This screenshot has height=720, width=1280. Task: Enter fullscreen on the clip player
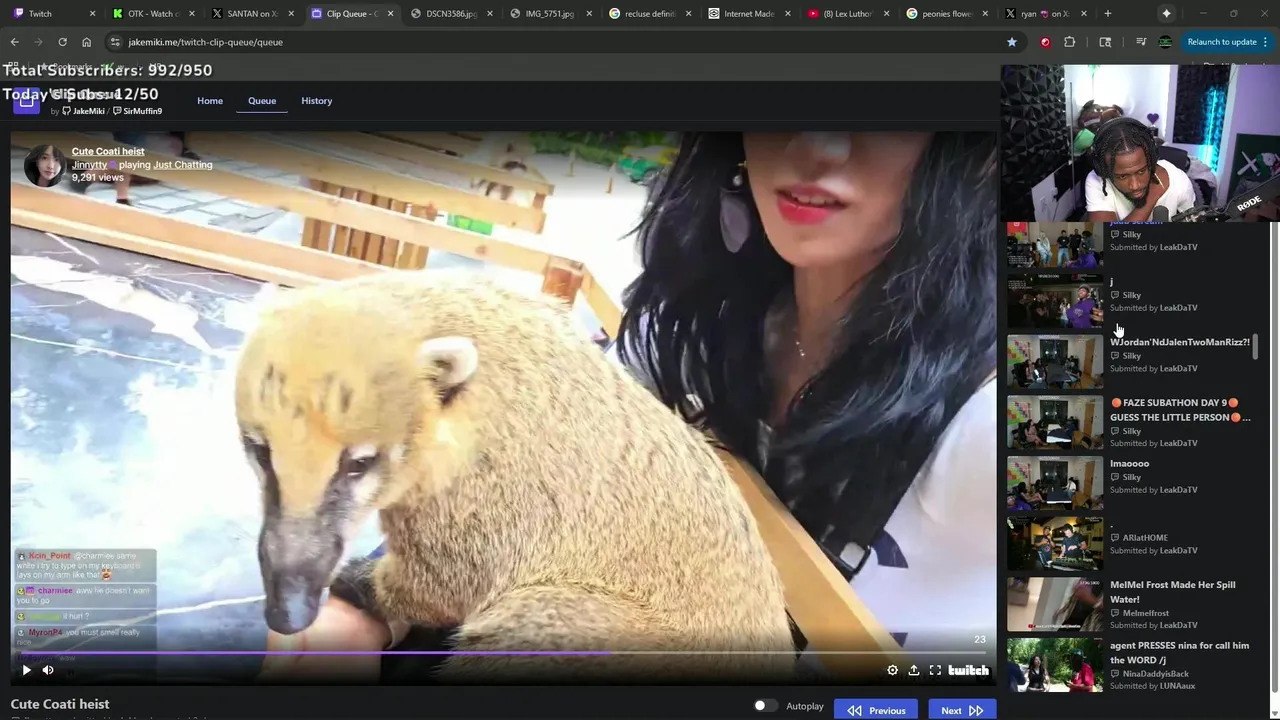tap(935, 670)
